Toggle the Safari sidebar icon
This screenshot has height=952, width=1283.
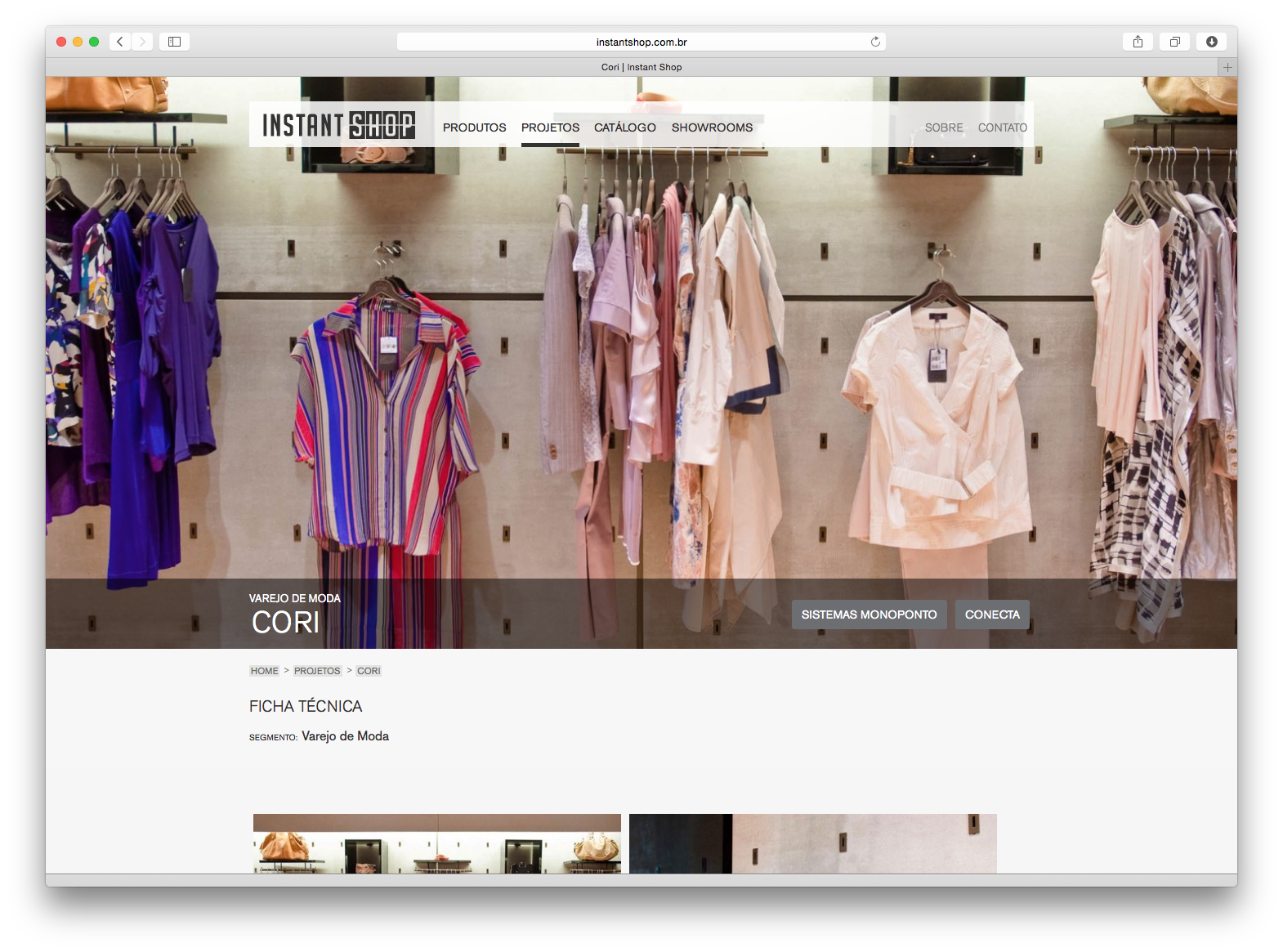174,42
